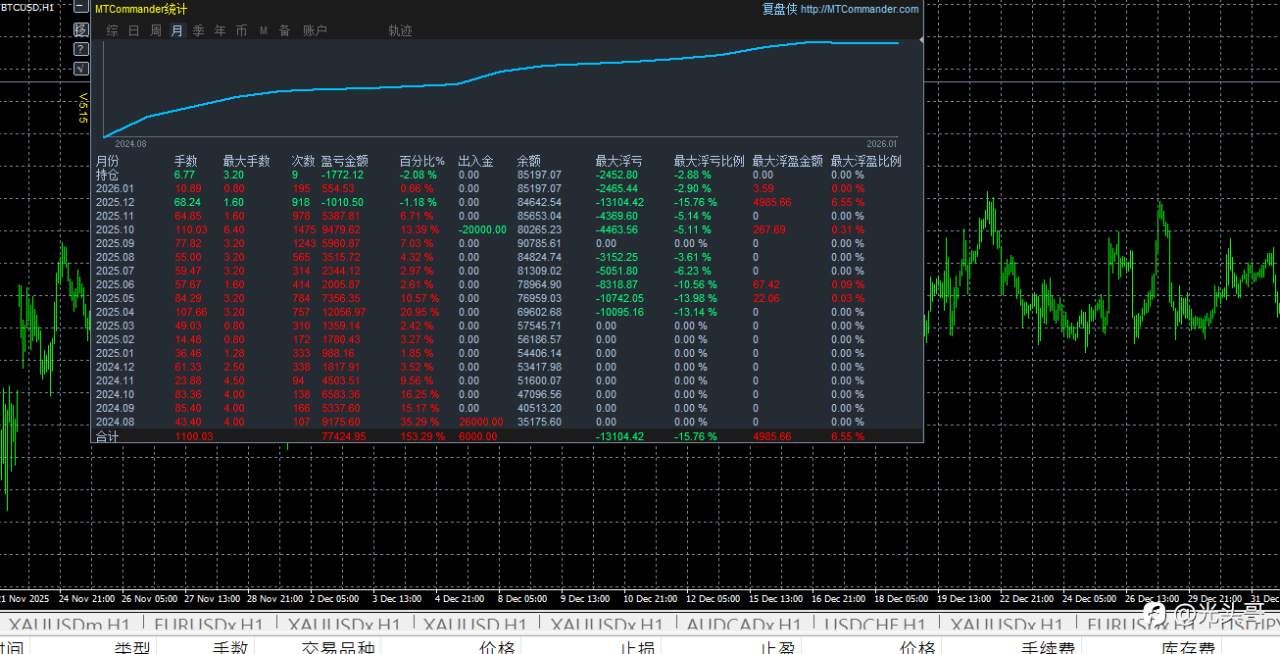Viewport: 1280px width, 654px height.
Task: Click the 出入金 column header
Action: pos(476,161)
